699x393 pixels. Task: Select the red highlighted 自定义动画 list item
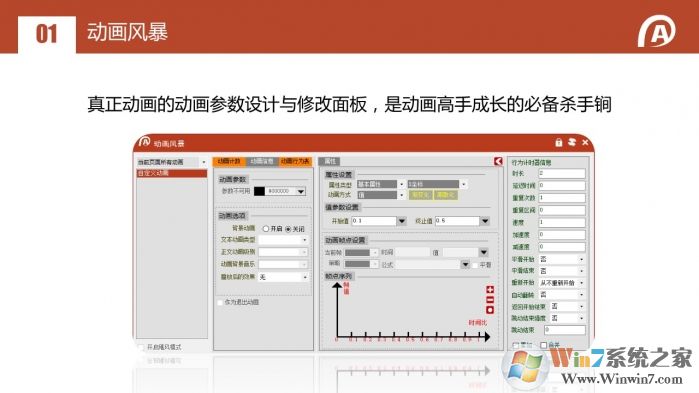172,173
